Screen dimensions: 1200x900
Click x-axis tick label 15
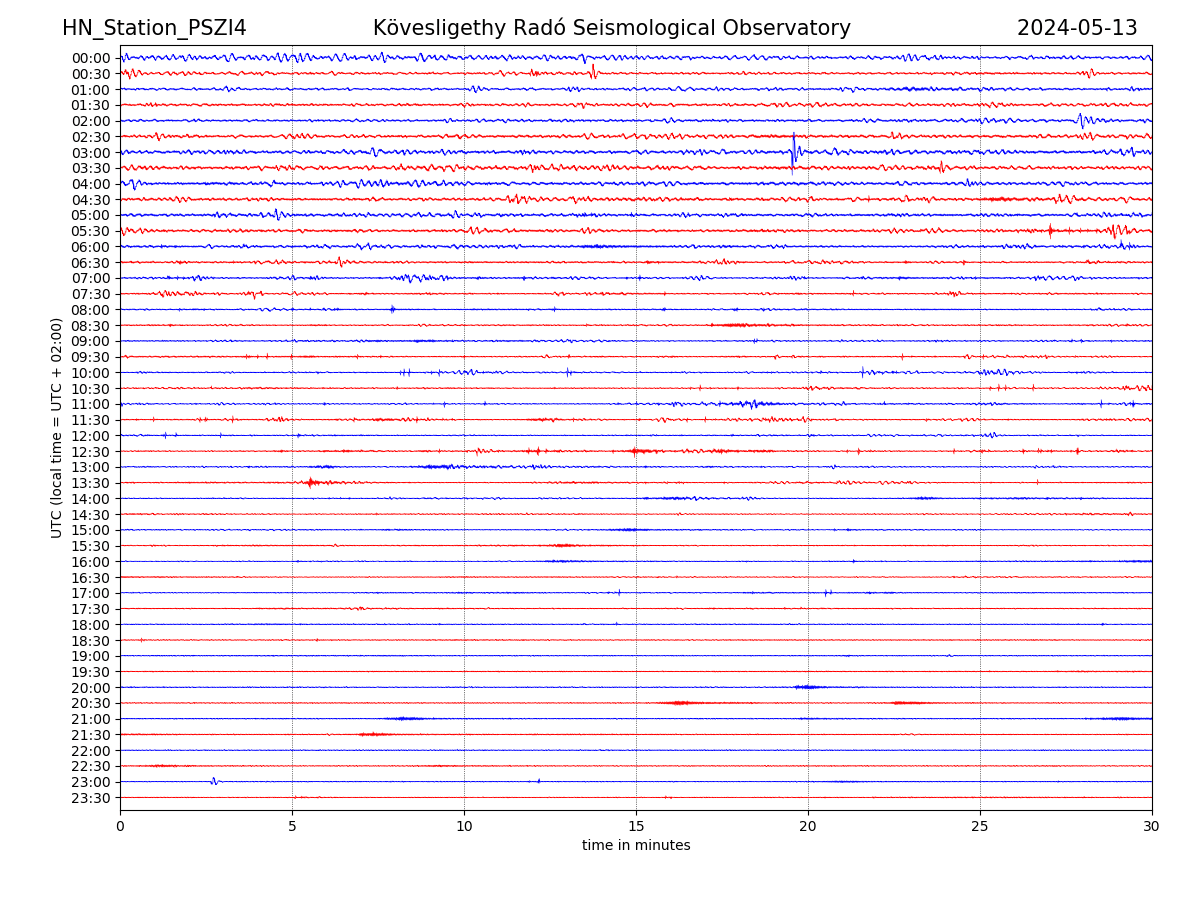(636, 827)
